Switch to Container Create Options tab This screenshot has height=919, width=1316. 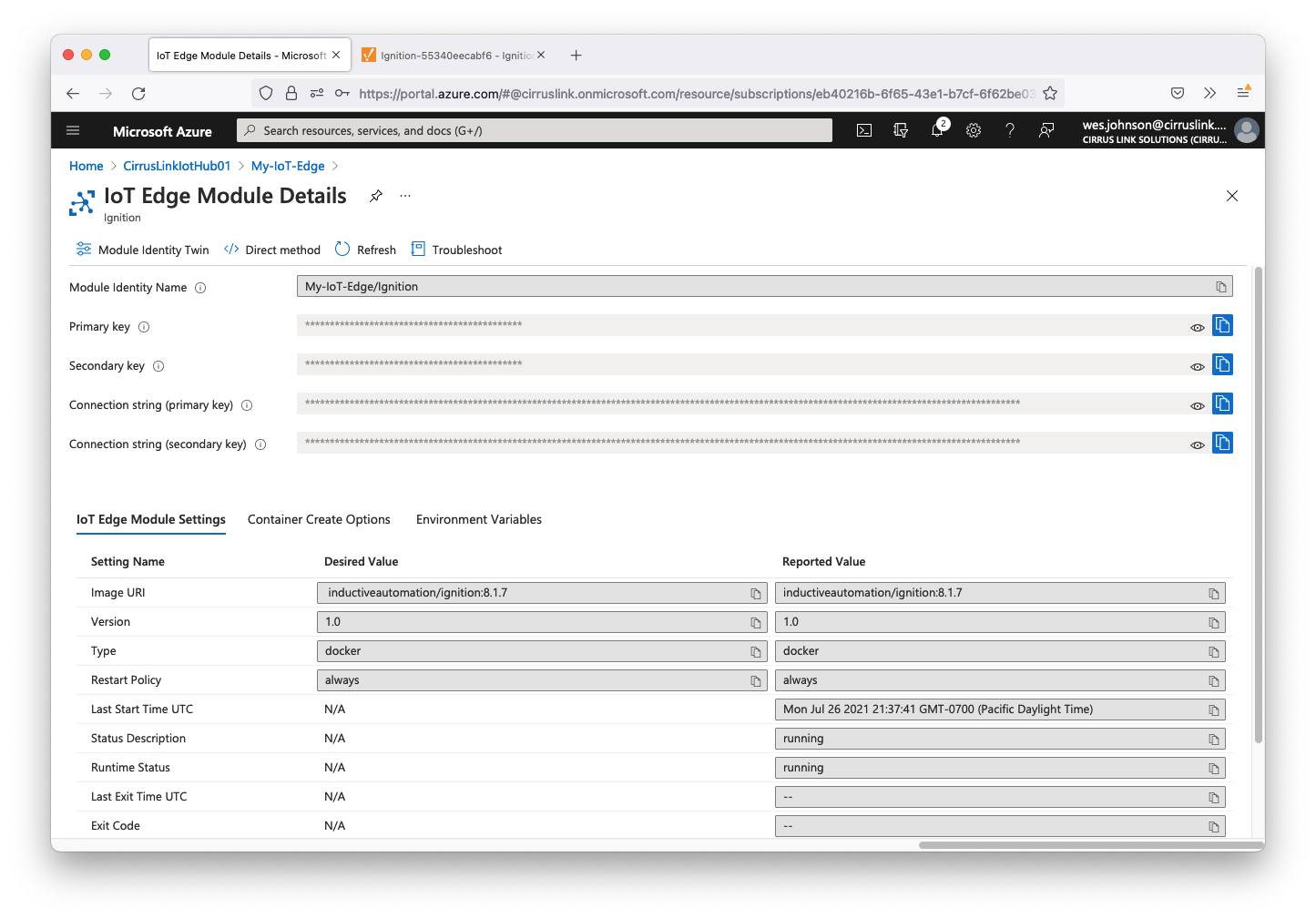tap(319, 519)
